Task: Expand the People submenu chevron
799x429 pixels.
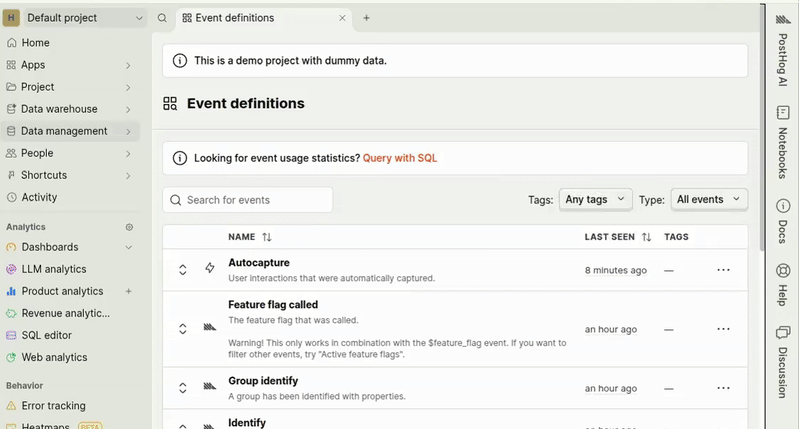Action: click(x=128, y=153)
